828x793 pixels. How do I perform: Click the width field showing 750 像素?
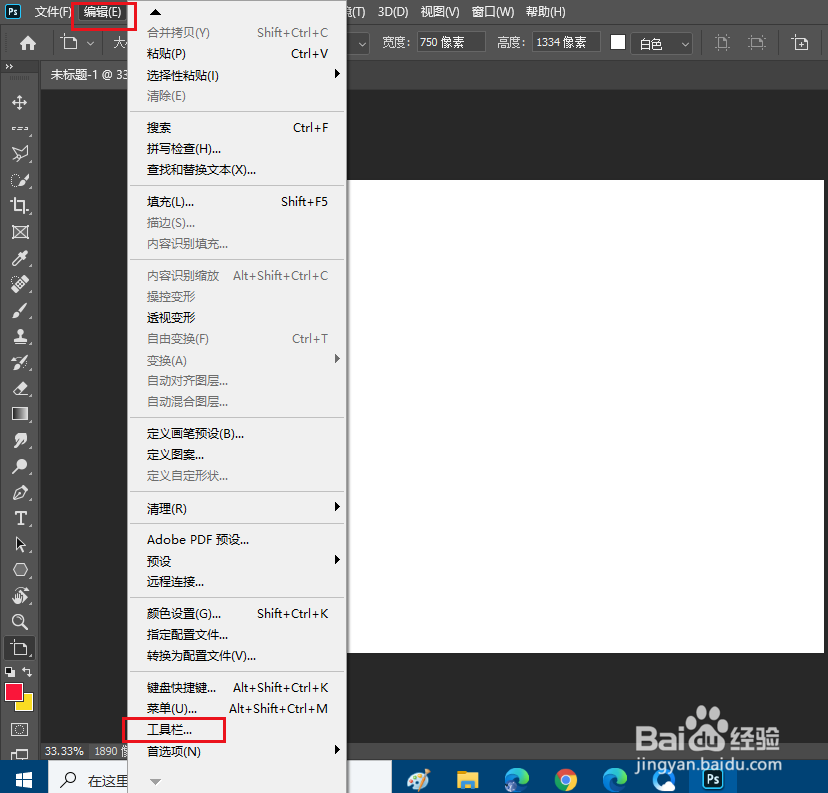[x=451, y=42]
